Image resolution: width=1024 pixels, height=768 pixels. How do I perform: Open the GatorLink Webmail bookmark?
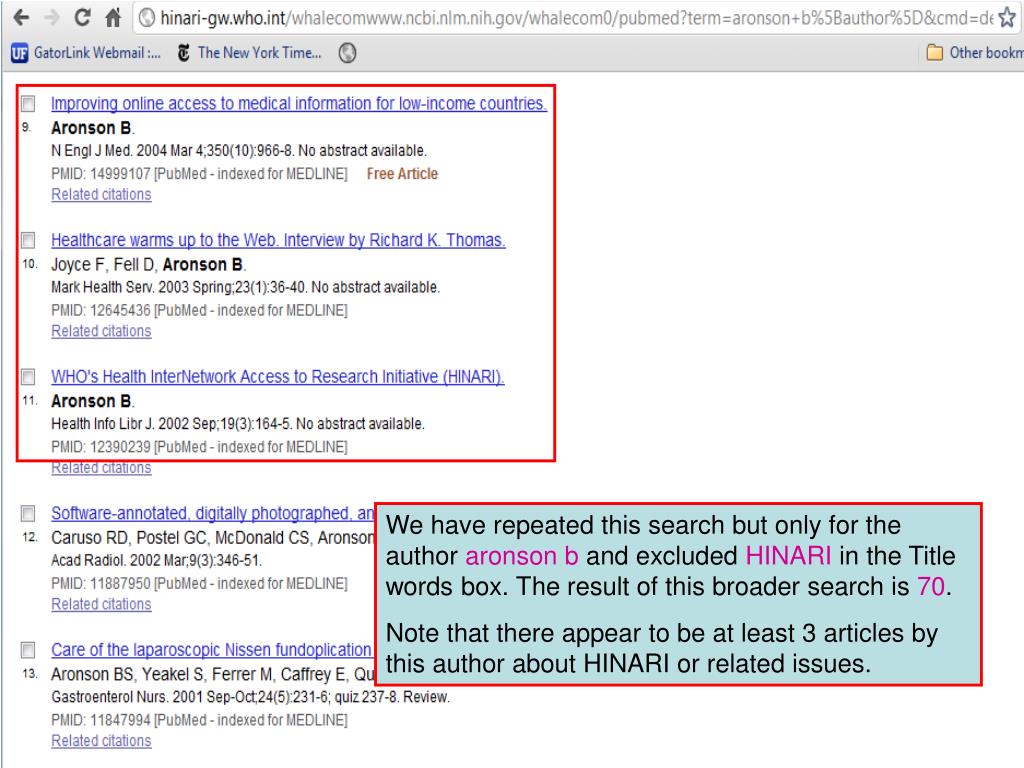(86, 53)
